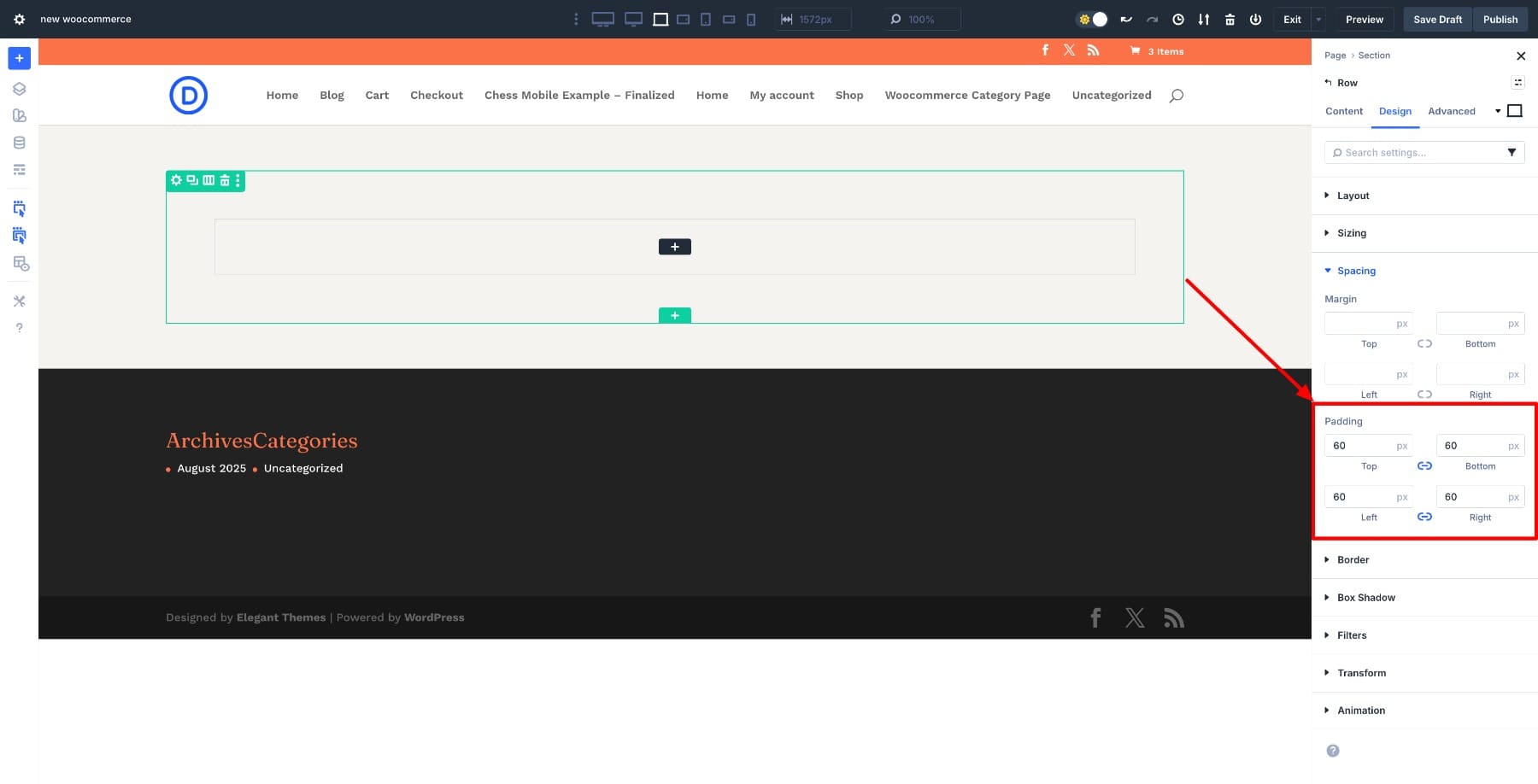Open row settings via the green gear icon
The width and height of the screenshot is (1538, 784).
click(176, 180)
